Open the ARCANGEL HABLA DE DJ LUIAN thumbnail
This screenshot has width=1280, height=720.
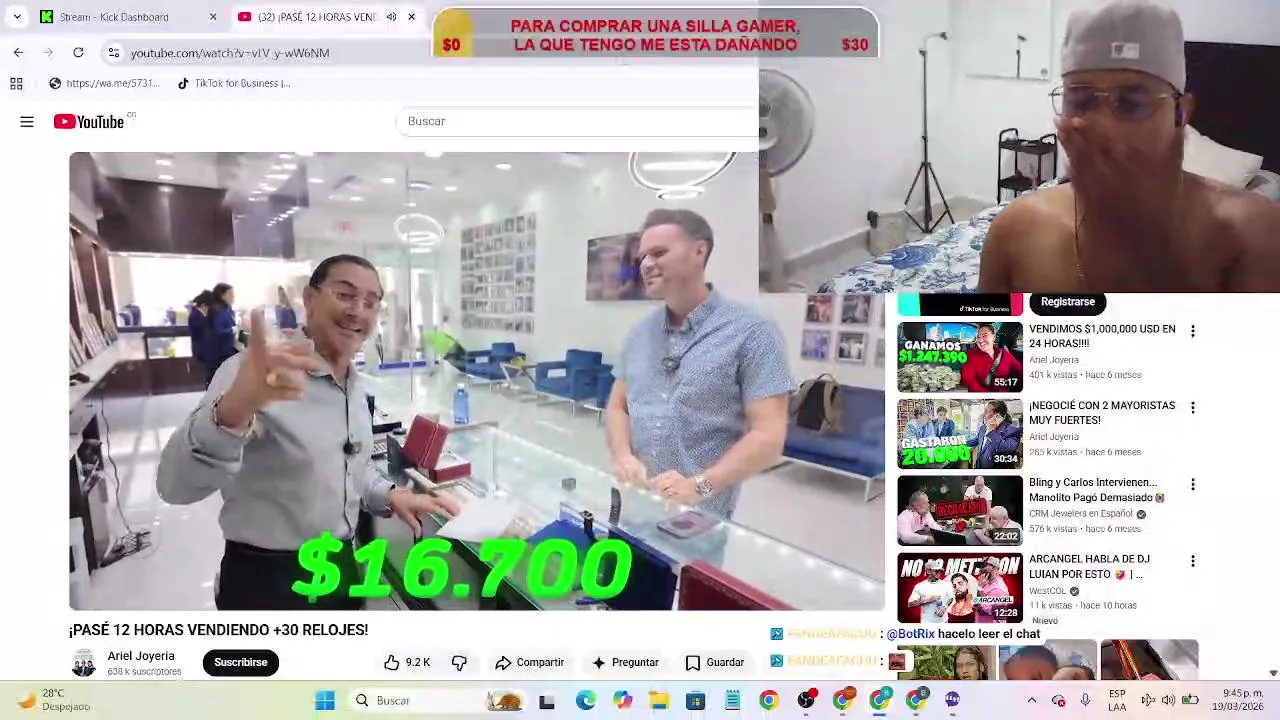960,588
